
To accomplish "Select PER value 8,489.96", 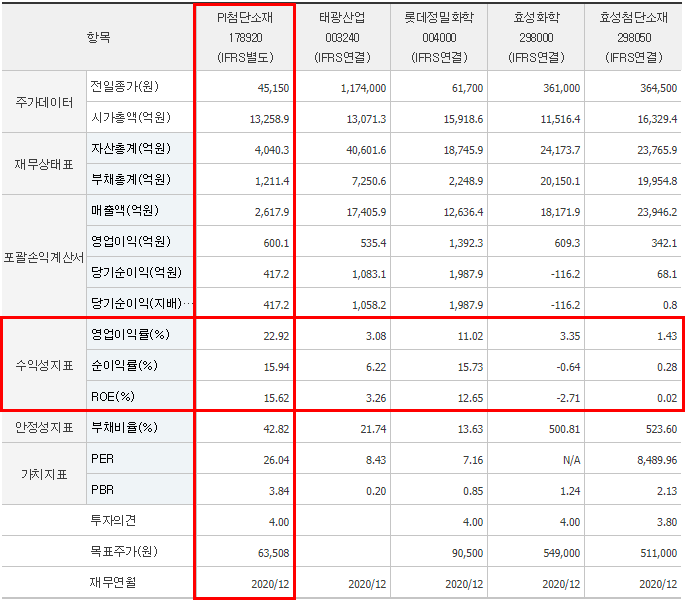I will coord(657,460).
